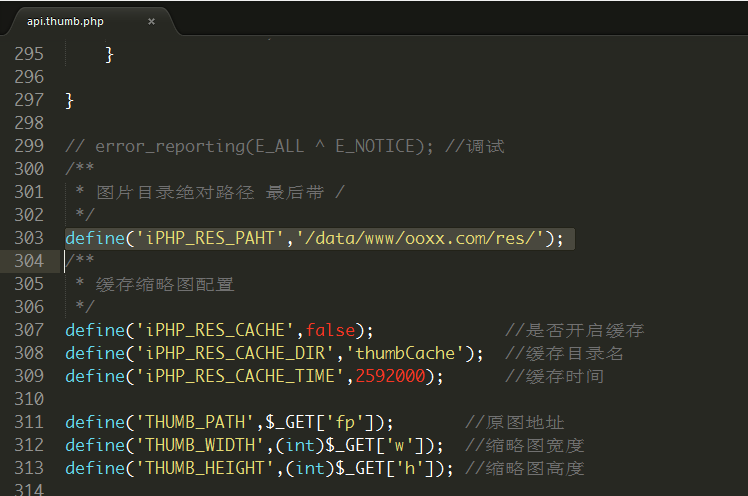Click the define keyword on line 303
The height and width of the screenshot is (496, 748).
(x=95, y=238)
